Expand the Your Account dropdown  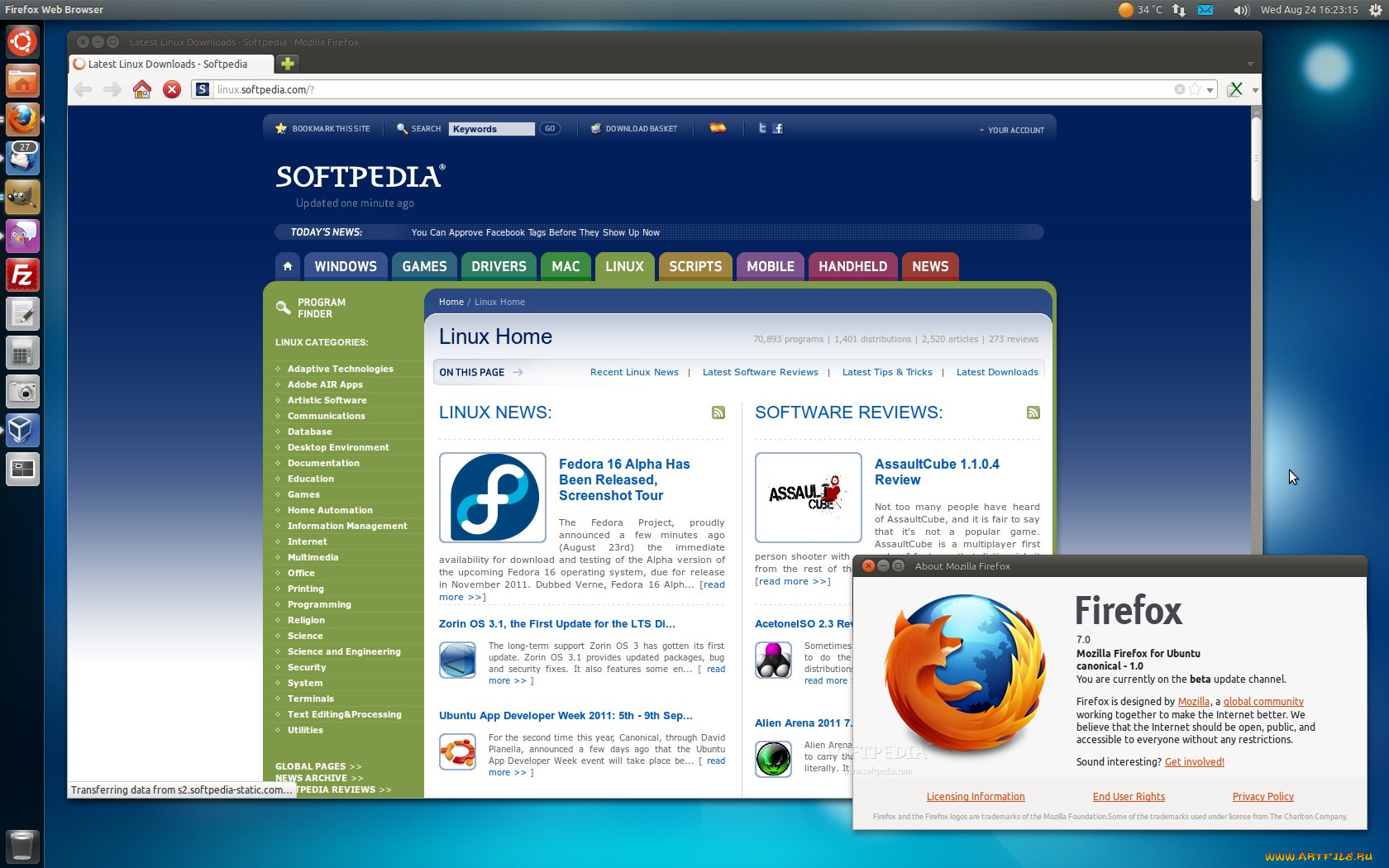point(1011,130)
